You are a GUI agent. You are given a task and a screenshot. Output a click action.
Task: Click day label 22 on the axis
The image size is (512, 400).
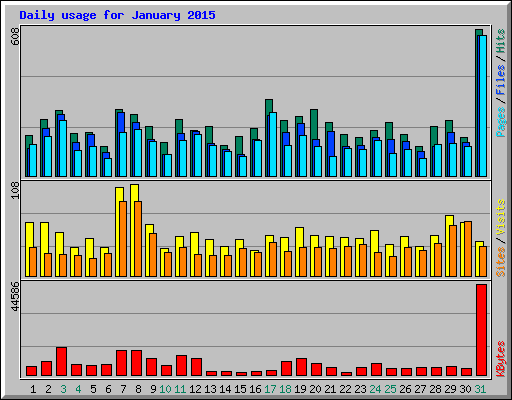345,389
